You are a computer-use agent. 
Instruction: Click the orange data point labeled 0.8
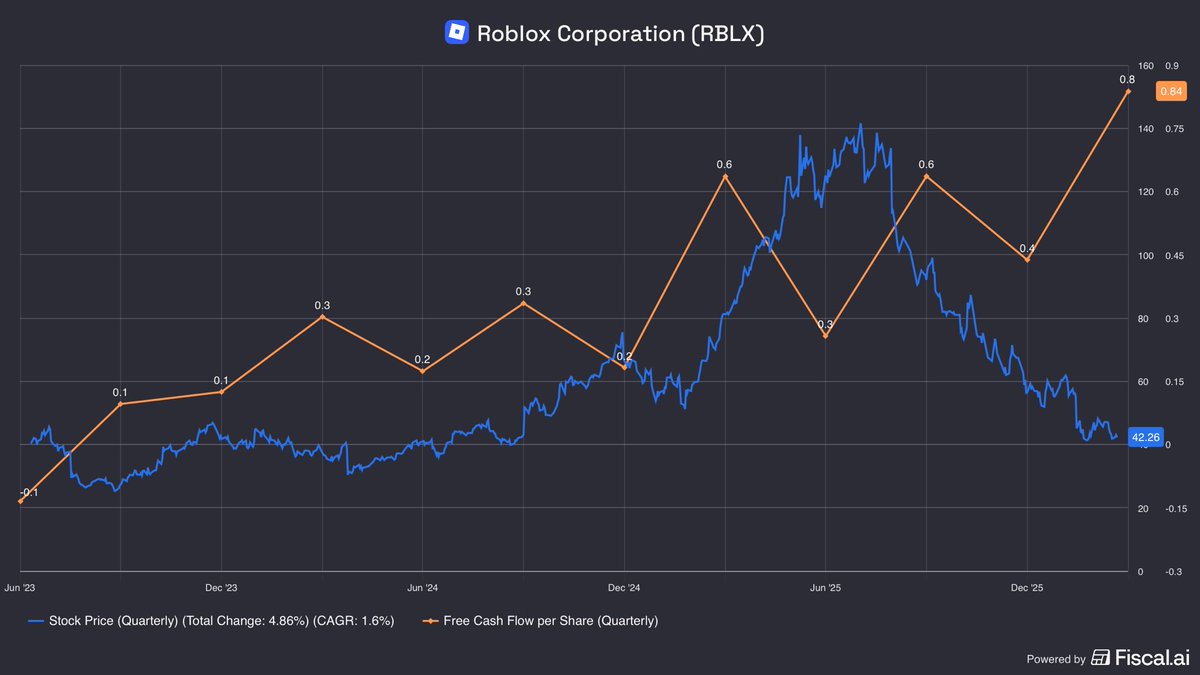[x=1128, y=92]
